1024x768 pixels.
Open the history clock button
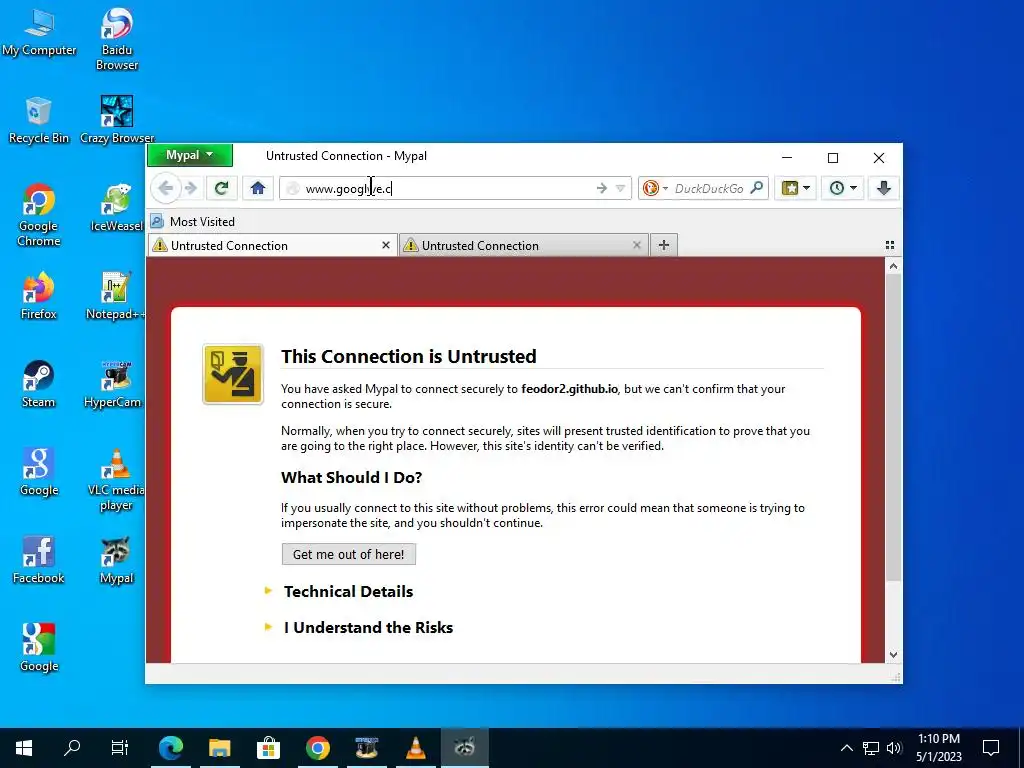[837, 188]
